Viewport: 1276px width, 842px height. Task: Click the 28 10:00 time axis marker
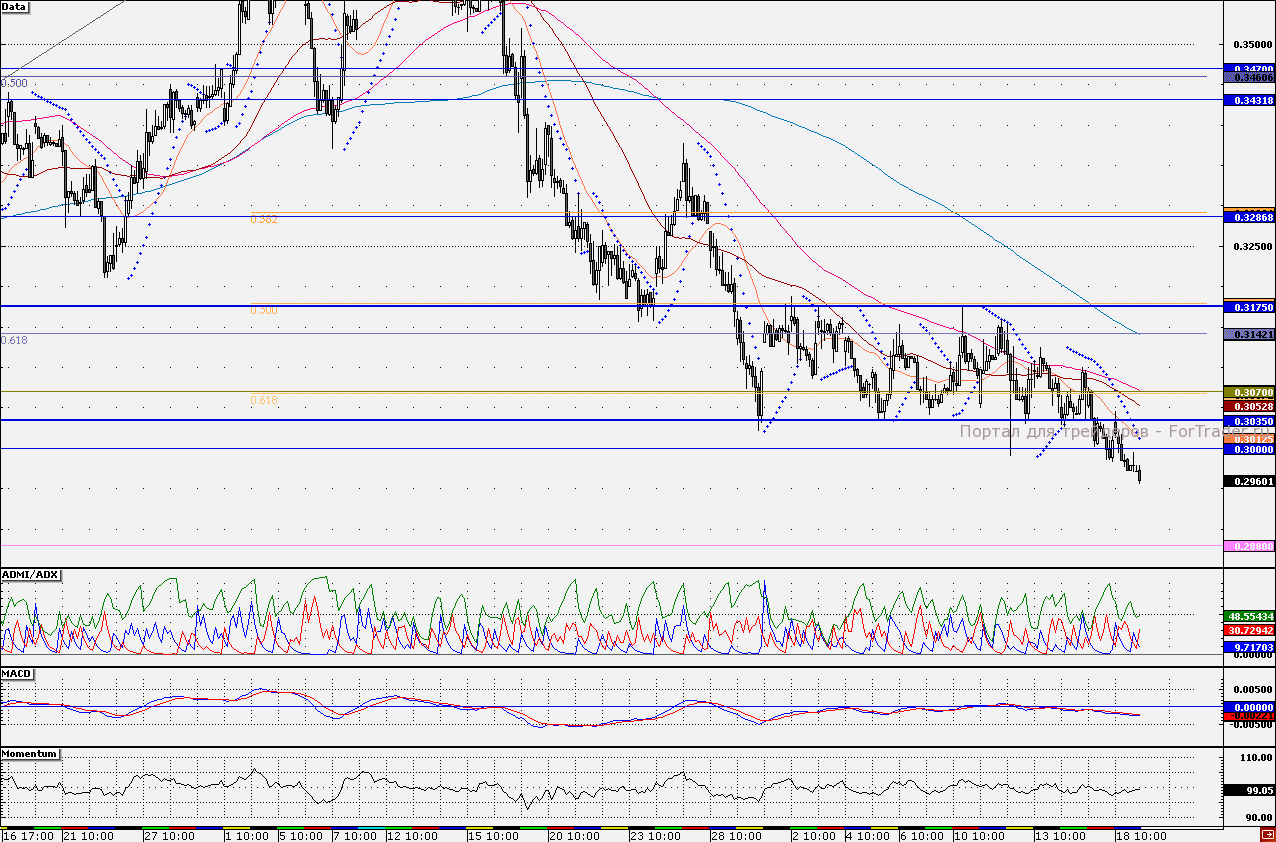[737, 835]
